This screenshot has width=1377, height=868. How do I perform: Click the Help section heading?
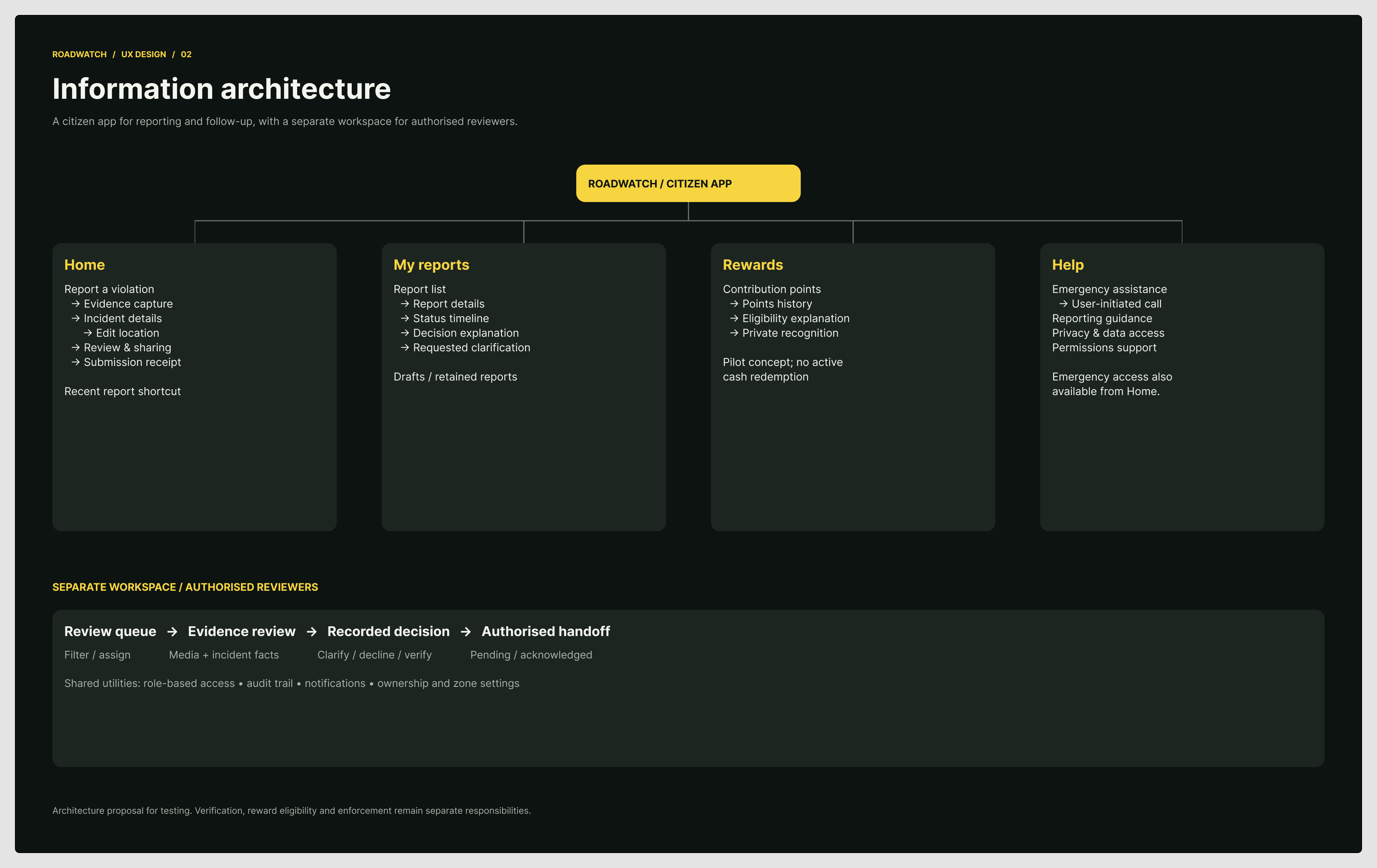(1068, 265)
